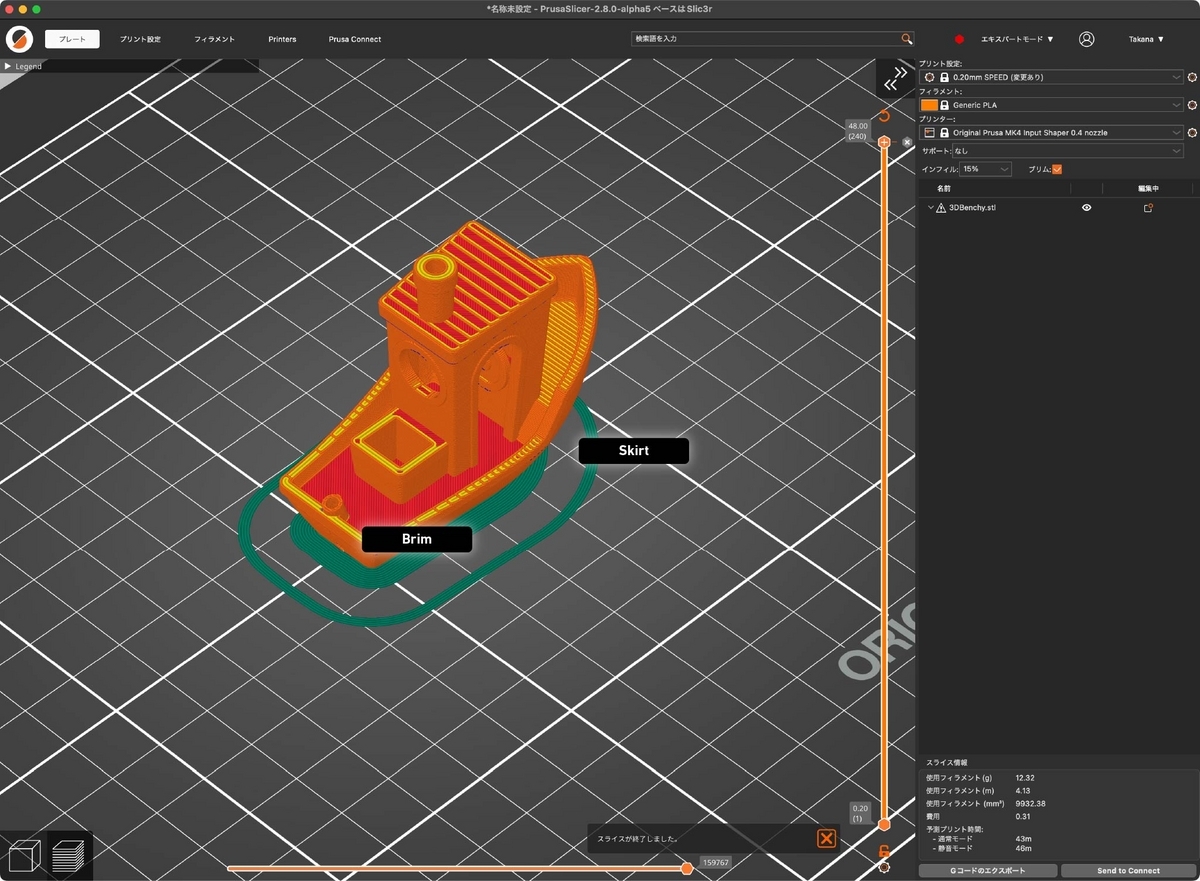Select 3DBenchy.stl in the object list

pos(972,208)
